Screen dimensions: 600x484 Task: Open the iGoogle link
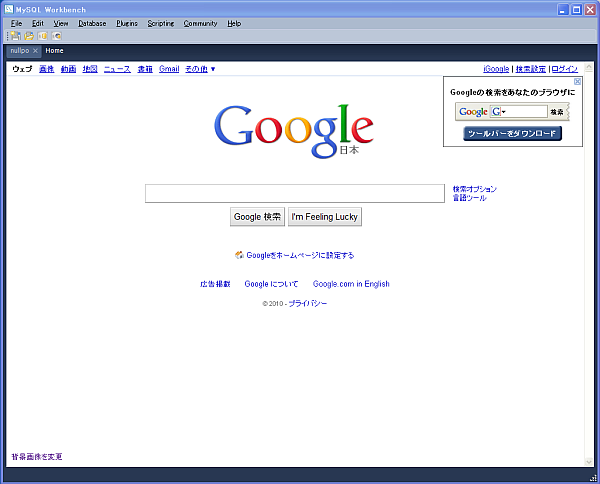pos(496,69)
